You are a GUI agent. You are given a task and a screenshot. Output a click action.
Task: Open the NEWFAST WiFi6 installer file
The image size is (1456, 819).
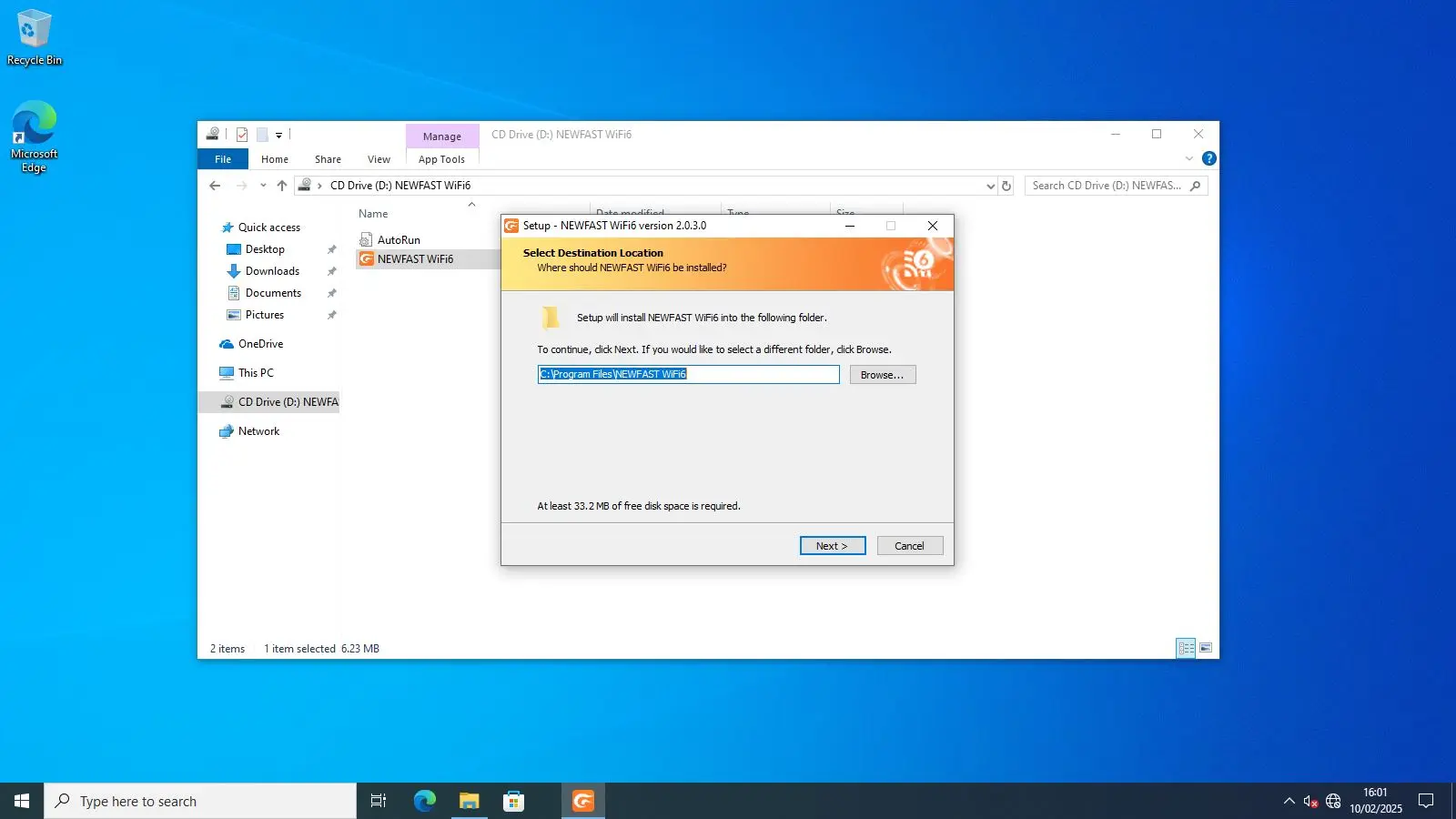pos(415,259)
